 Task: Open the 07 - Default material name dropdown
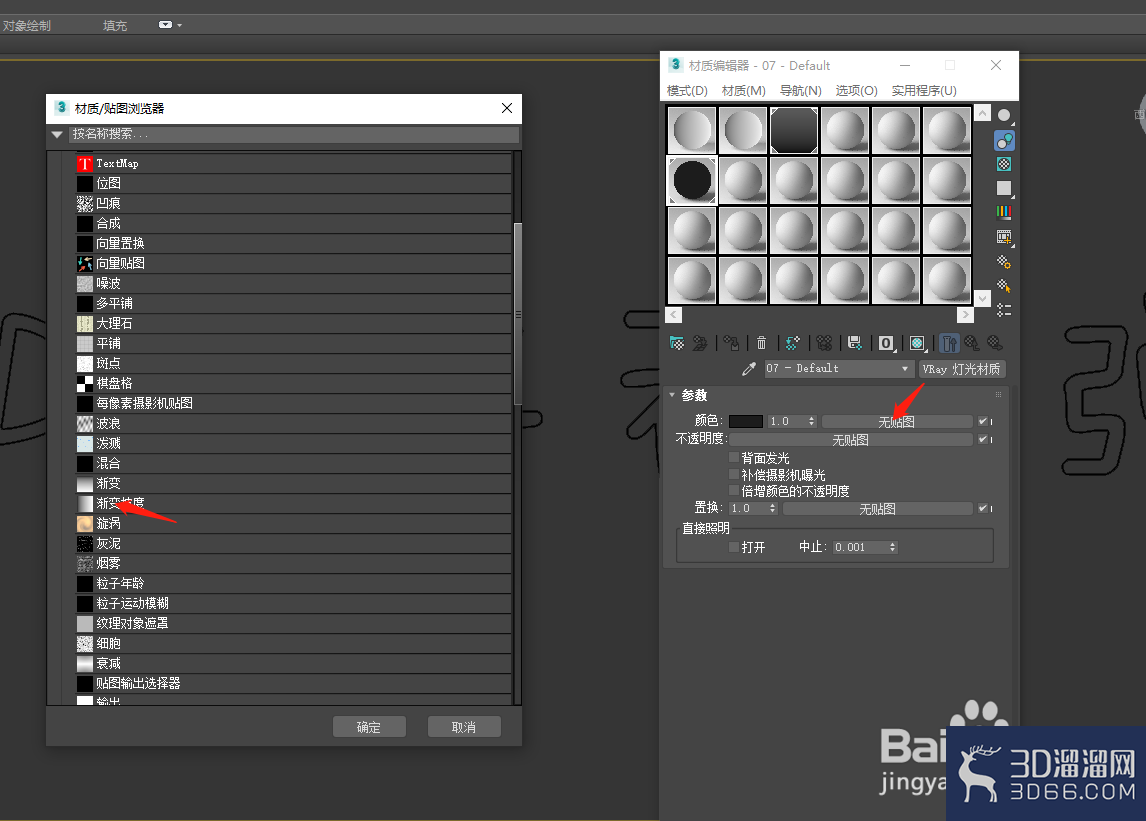[839, 368]
